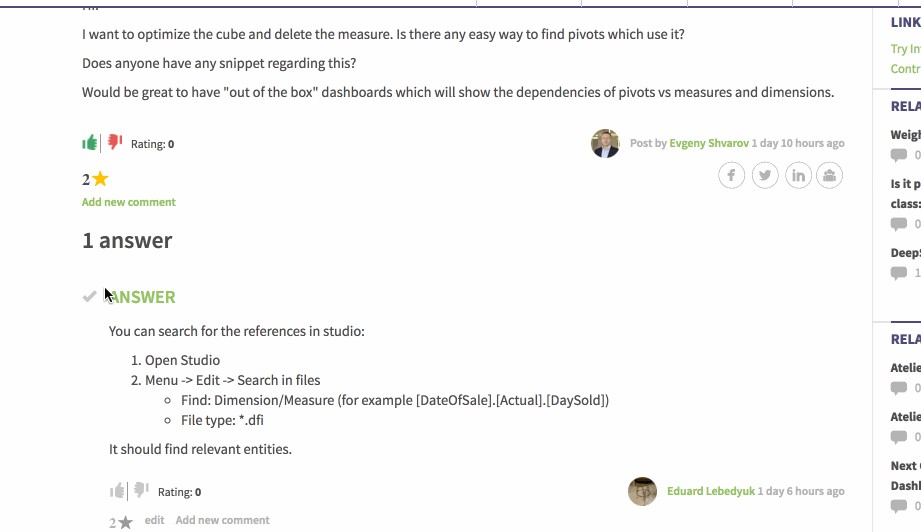
Task: Click the edit link on the answer
Action: click(154, 520)
